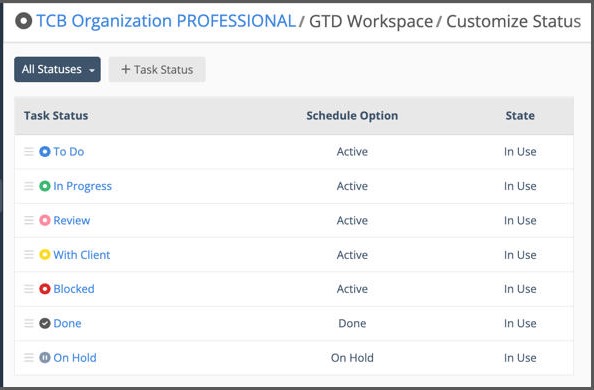
Task: Click In Use state in In Progress row
Action: [520, 186]
